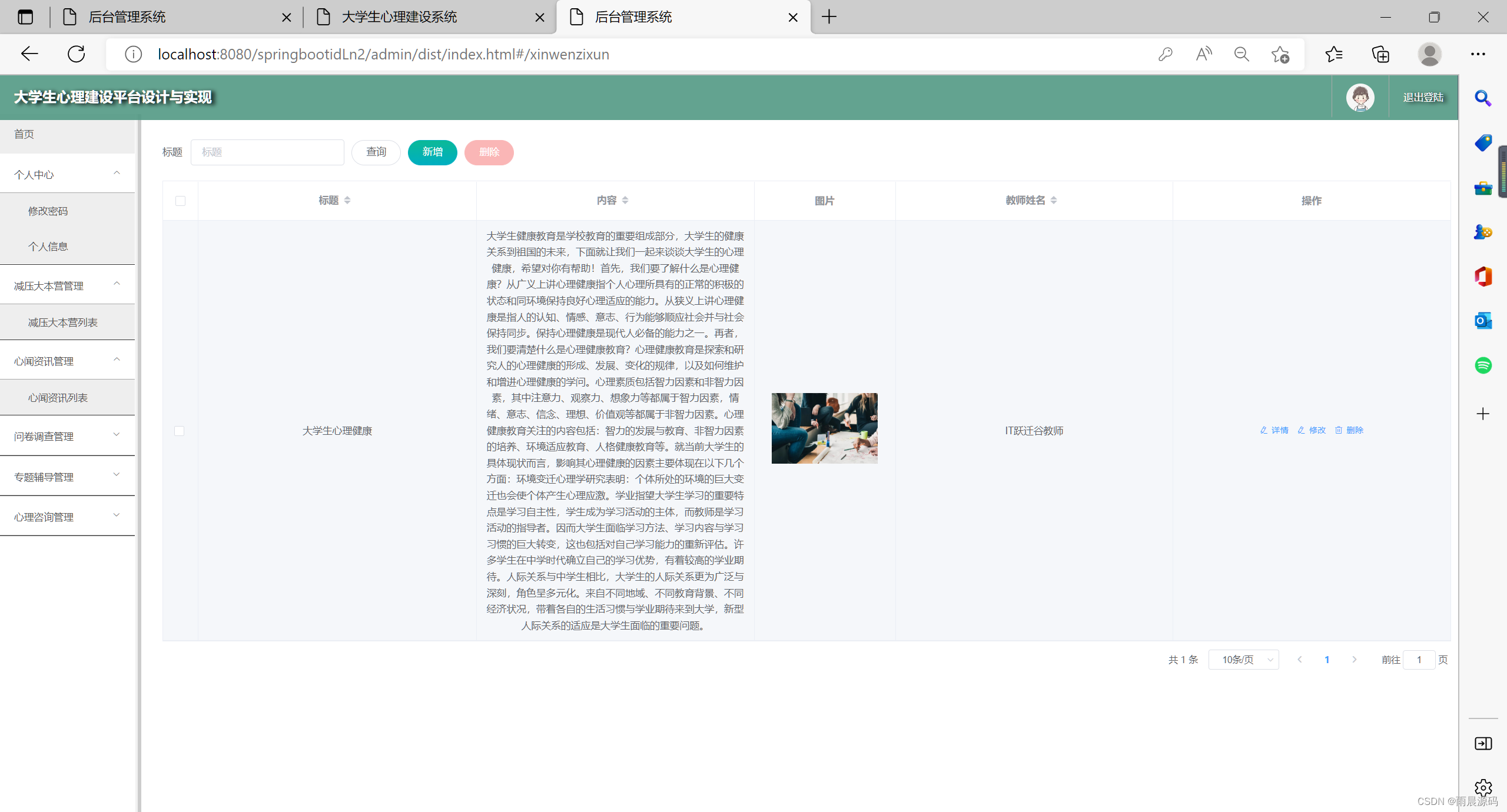Open a new browser tab
The width and height of the screenshot is (1507, 812).
tap(829, 17)
